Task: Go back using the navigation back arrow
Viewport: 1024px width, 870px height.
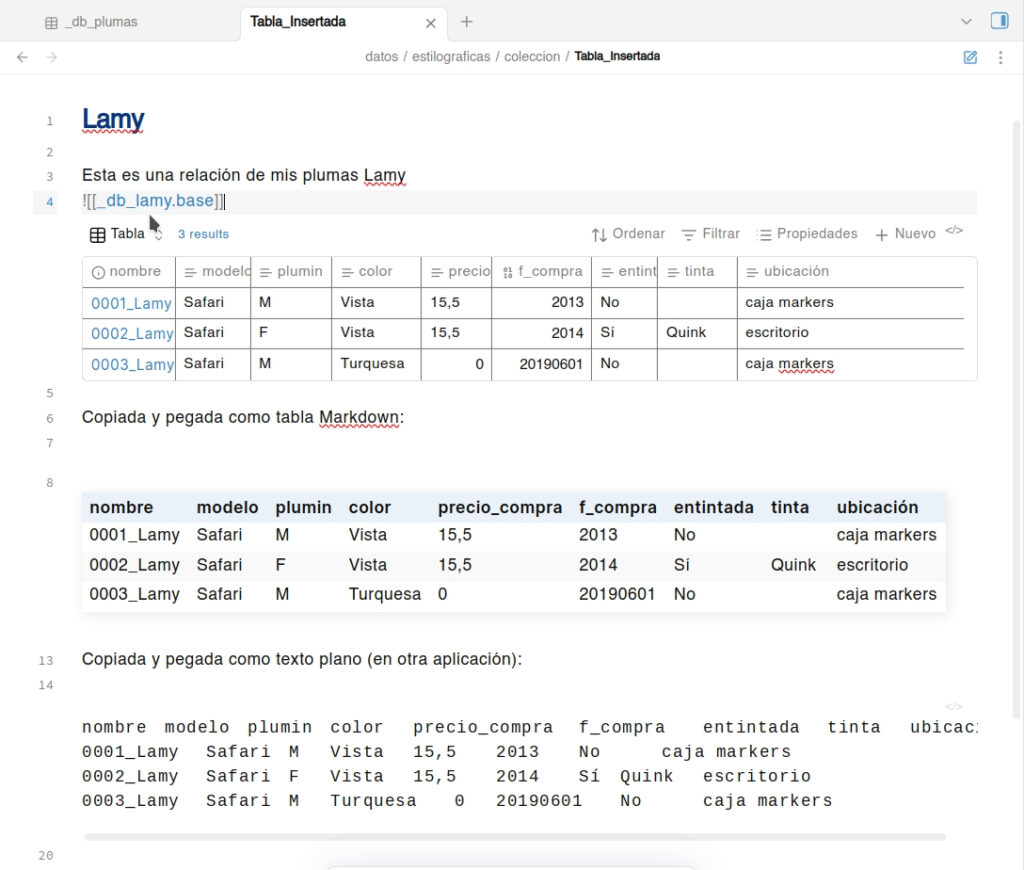Action: tap(22, 57)
